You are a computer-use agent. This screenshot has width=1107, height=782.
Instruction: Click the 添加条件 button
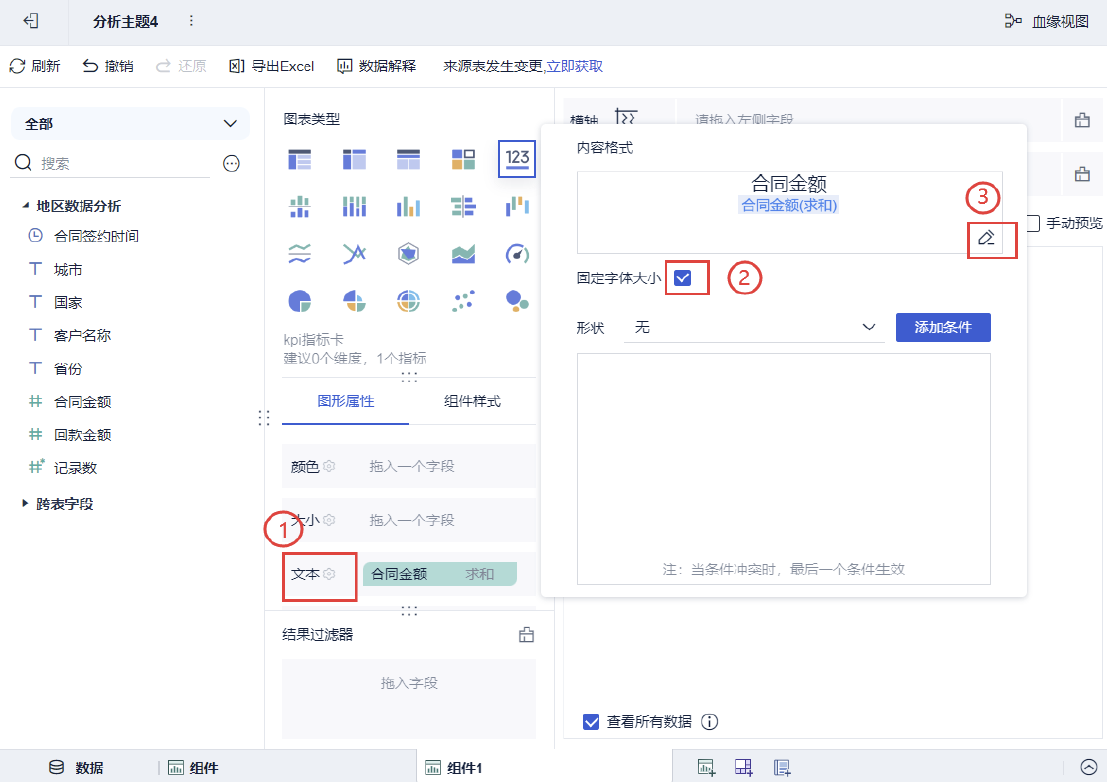pos(943,327)
